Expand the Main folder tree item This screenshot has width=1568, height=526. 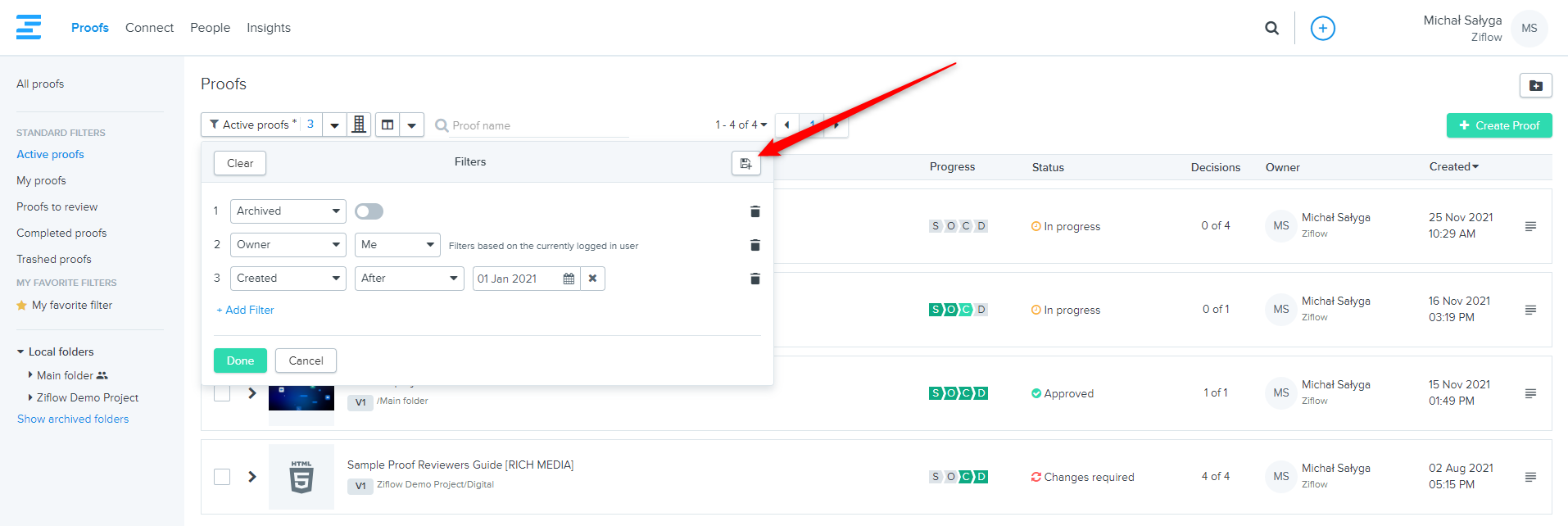coord(30,375)
